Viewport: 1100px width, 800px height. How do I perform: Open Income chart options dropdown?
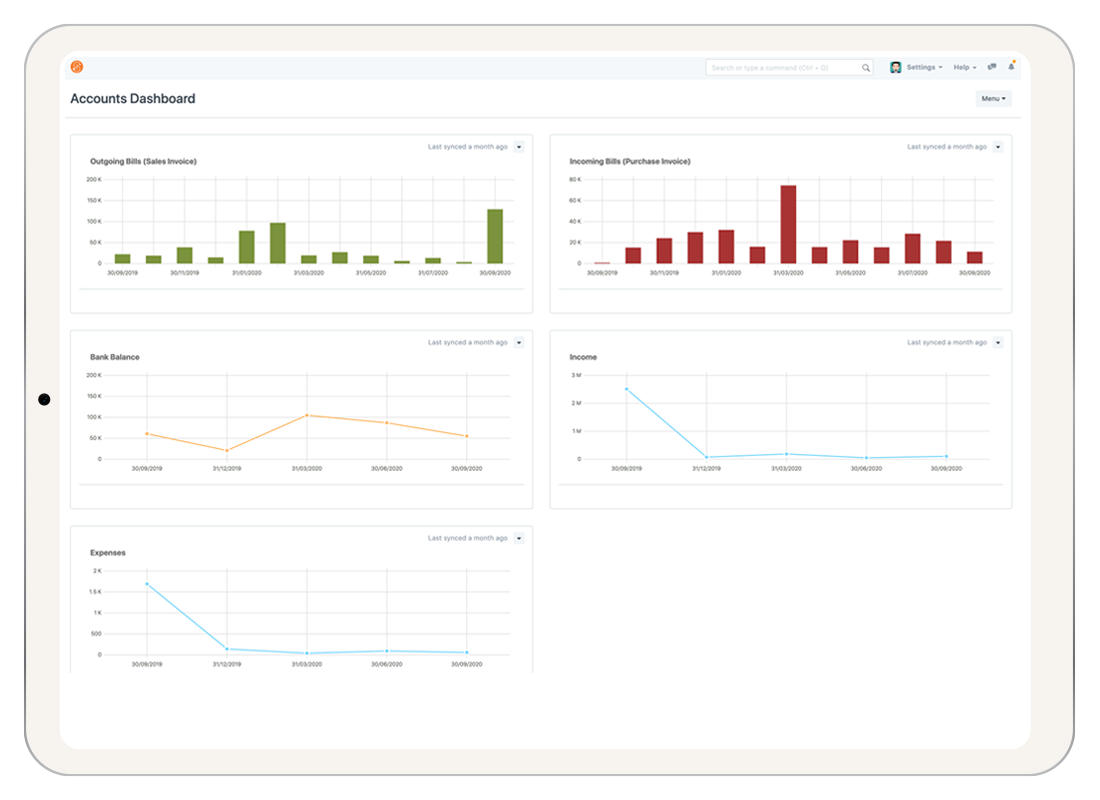pyautogui.click(x=998, y=343)
